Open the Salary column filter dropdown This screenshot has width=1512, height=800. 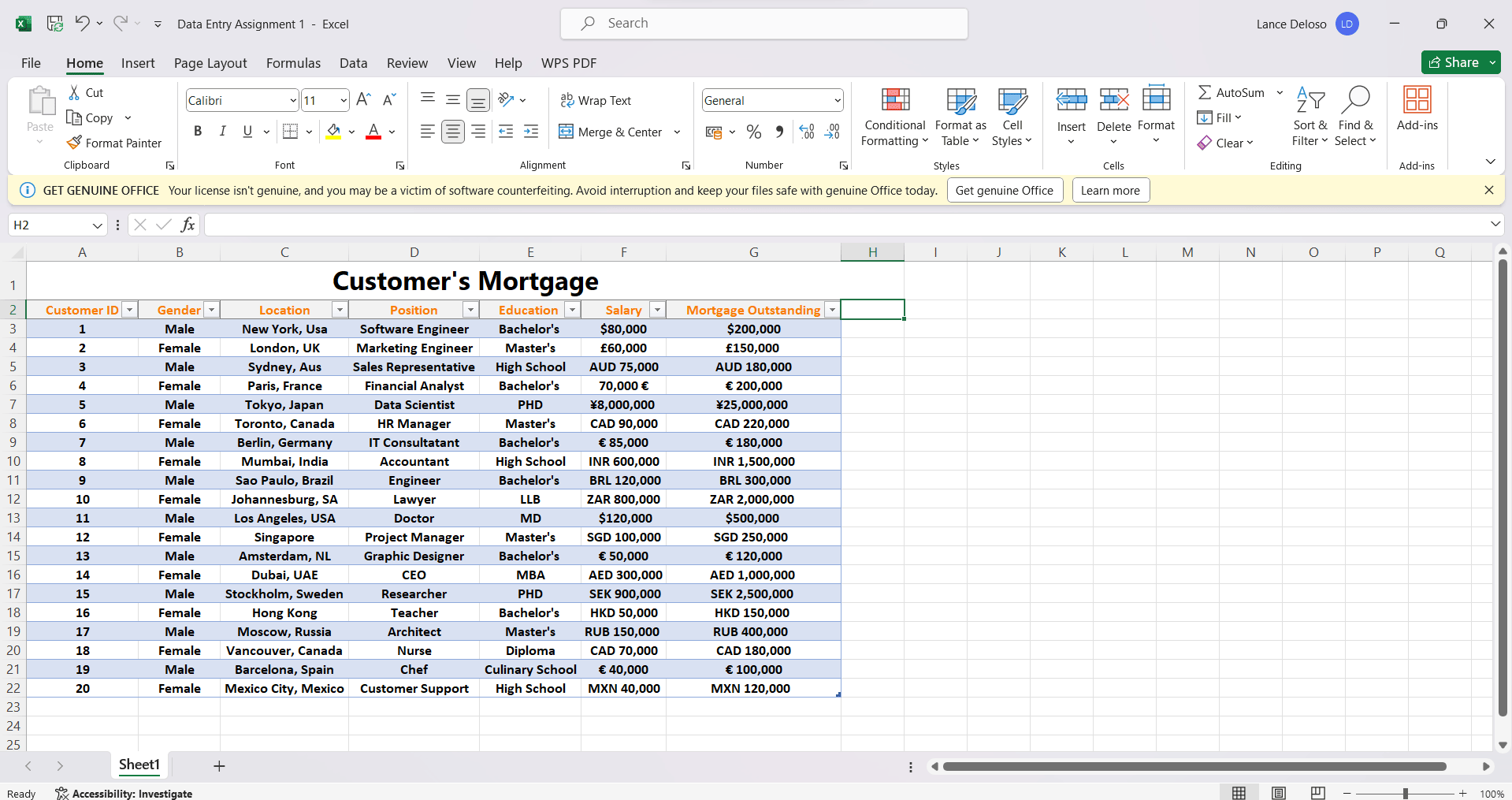(657, 311)
